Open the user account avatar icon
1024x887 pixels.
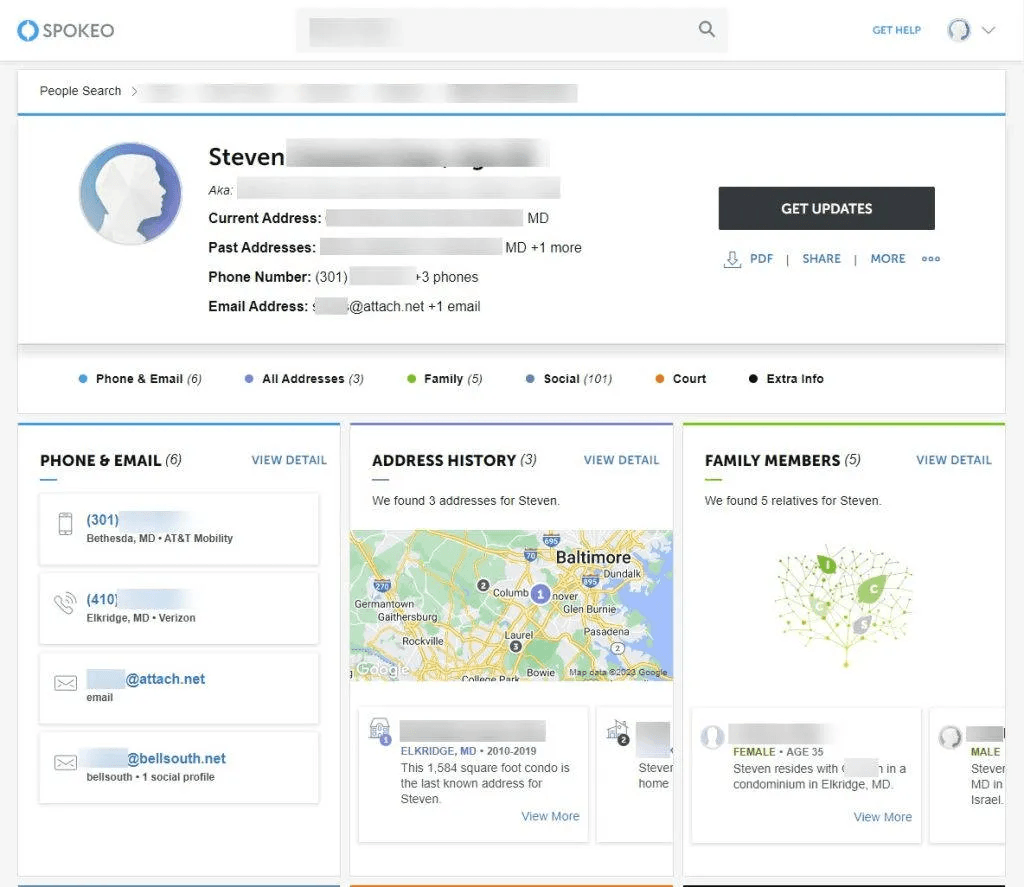click(x=959, y=30)
